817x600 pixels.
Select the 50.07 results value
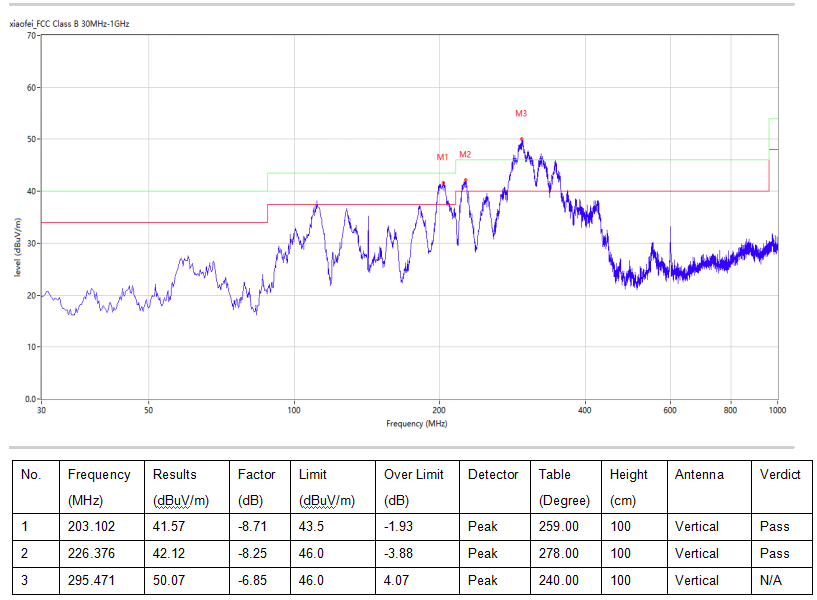pos(169,580)
